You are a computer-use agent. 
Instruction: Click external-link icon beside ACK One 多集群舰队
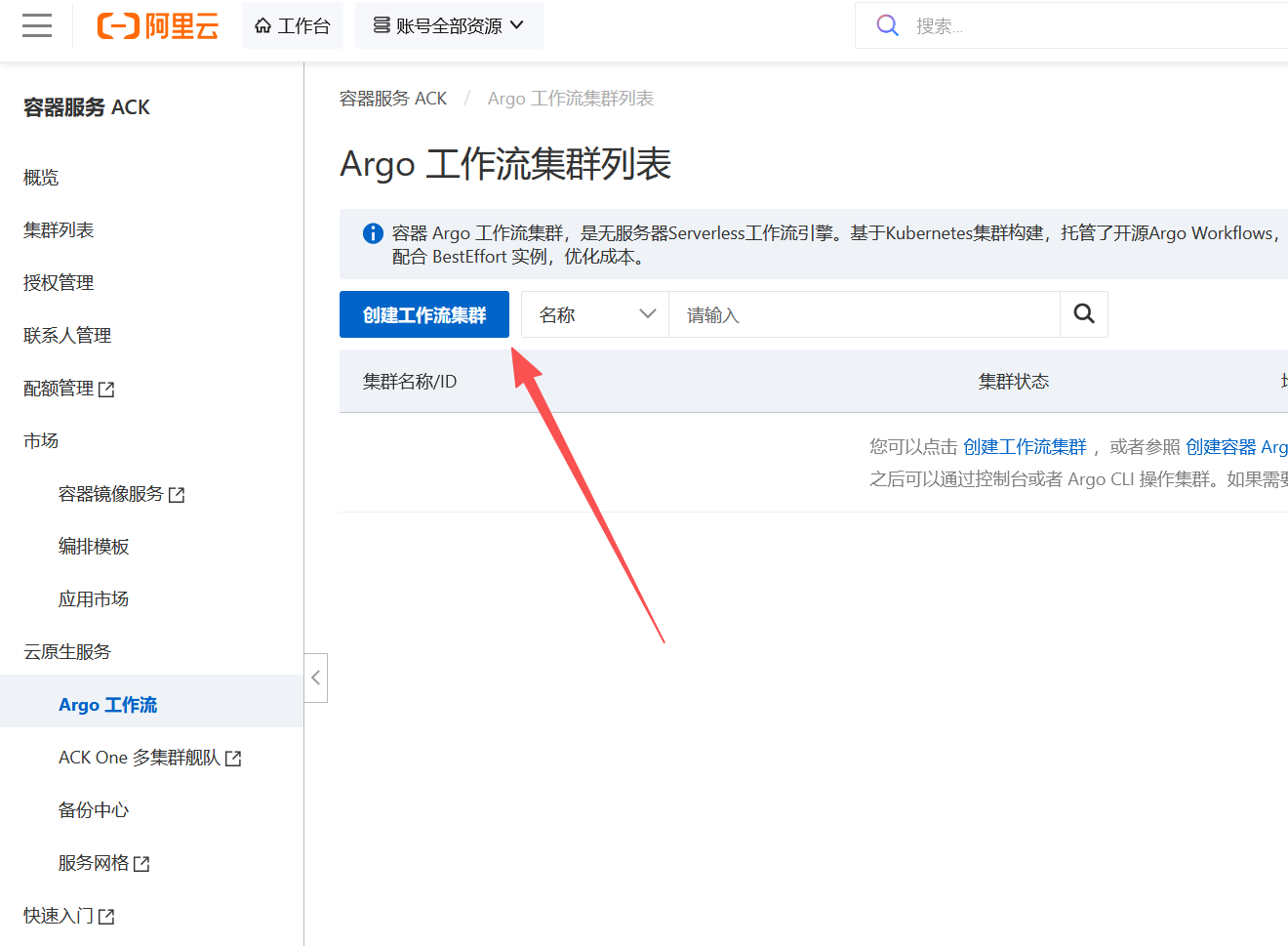tap(233, 759)
